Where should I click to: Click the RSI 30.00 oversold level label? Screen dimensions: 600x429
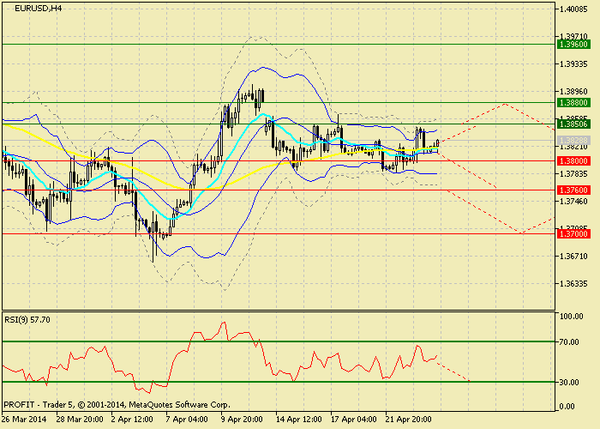pyautogui.click(x=569, y=382)
